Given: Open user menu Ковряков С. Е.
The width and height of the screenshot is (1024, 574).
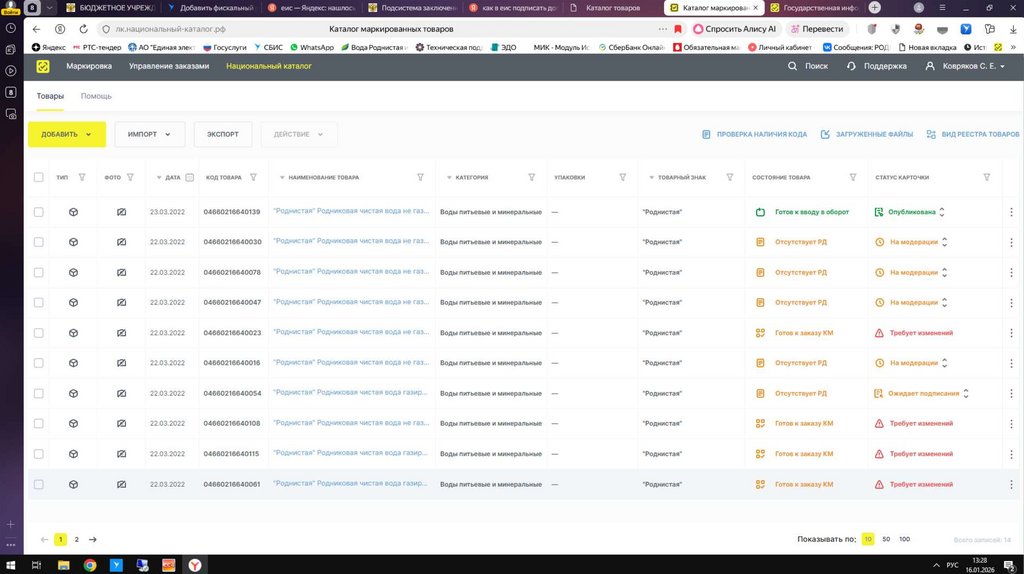Looking at the screenshot, I should (965, 66).
